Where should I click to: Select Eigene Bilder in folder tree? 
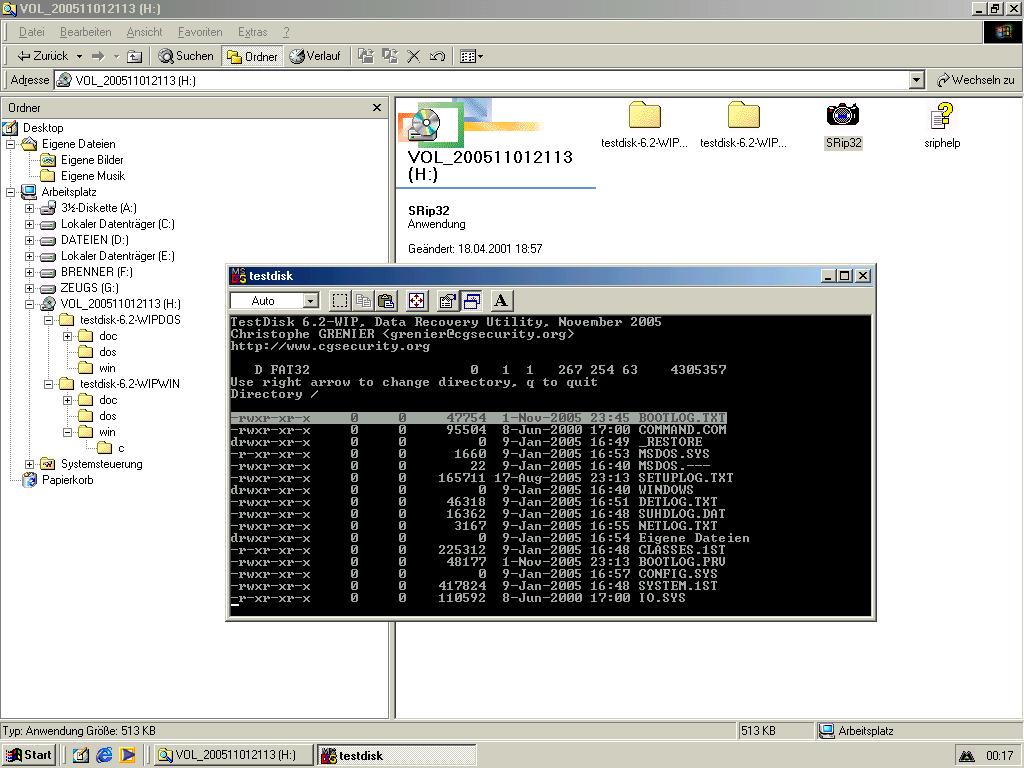92,160
